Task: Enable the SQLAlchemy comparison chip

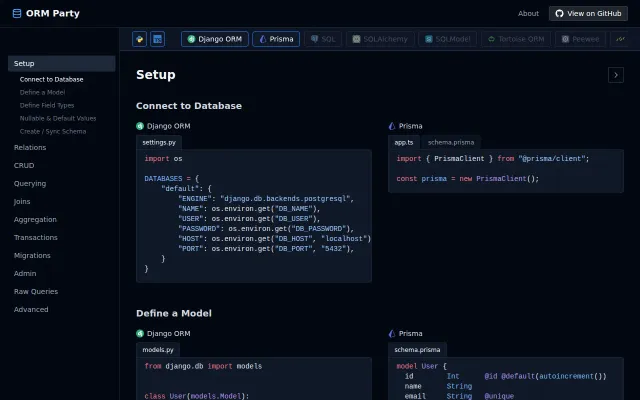Action: coord(380,39)
